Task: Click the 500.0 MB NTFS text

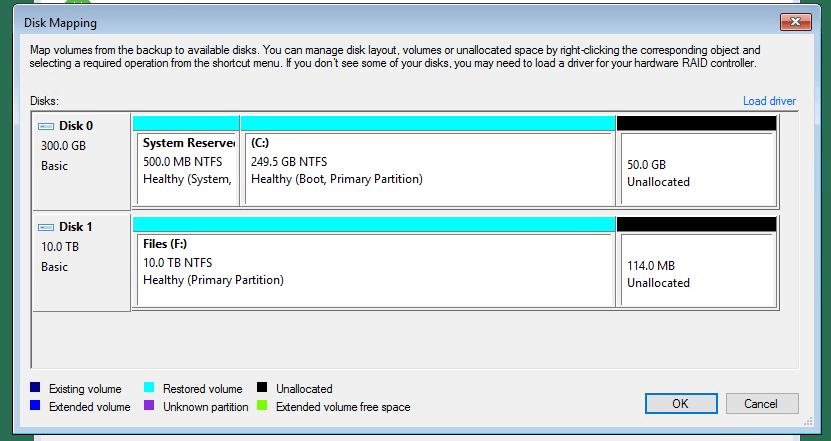Action: 182,162
